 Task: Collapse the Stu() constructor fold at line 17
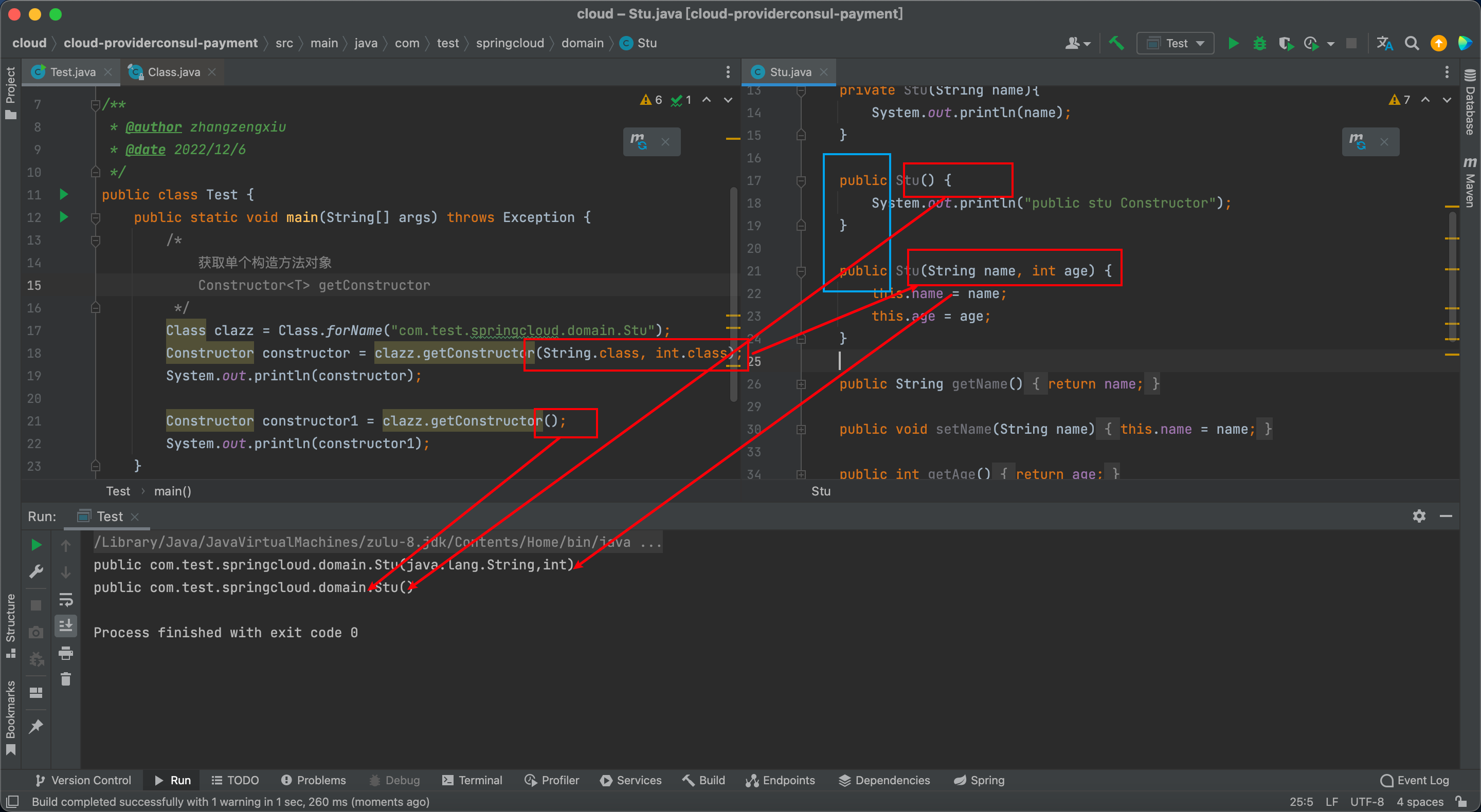(801, 181)
